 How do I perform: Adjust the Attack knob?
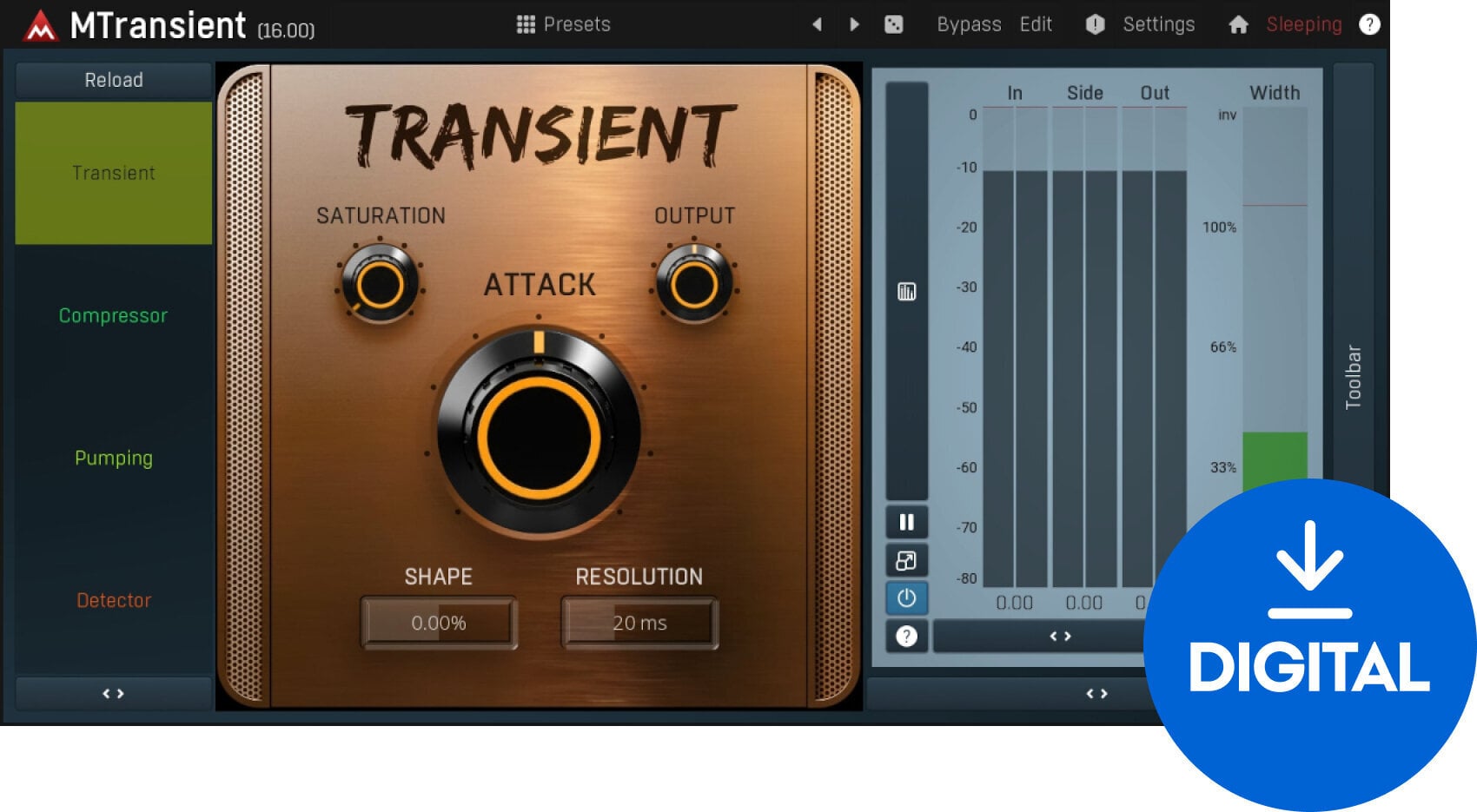point(540,439)
